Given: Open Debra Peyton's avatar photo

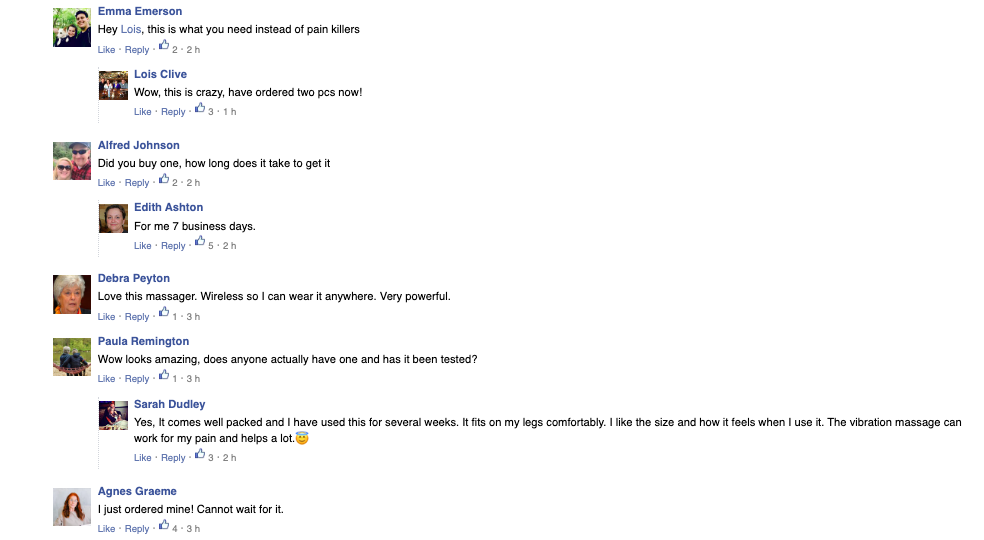Looking at the screenshot, I should coord(72,294).
